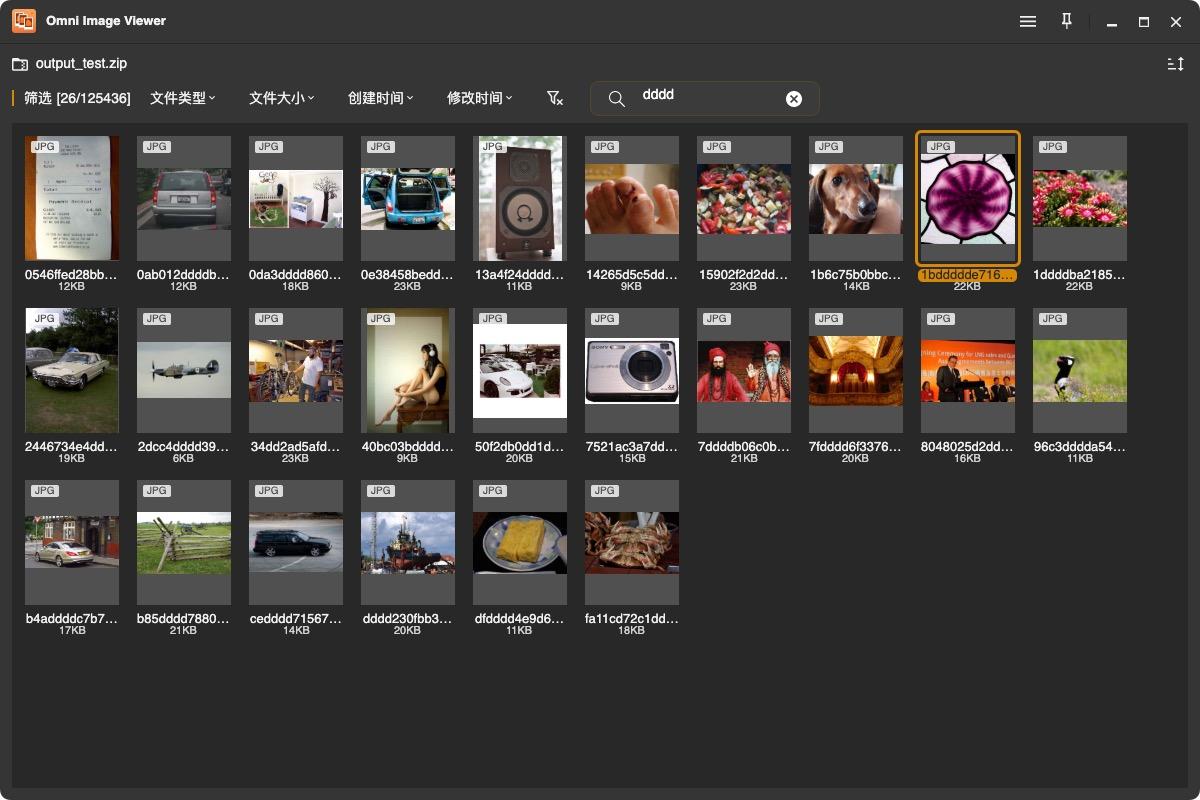This screenshot has height=800, width=1200.
Task: Open the hamburger menu in title bar
Action: [x=1028, y=21]
